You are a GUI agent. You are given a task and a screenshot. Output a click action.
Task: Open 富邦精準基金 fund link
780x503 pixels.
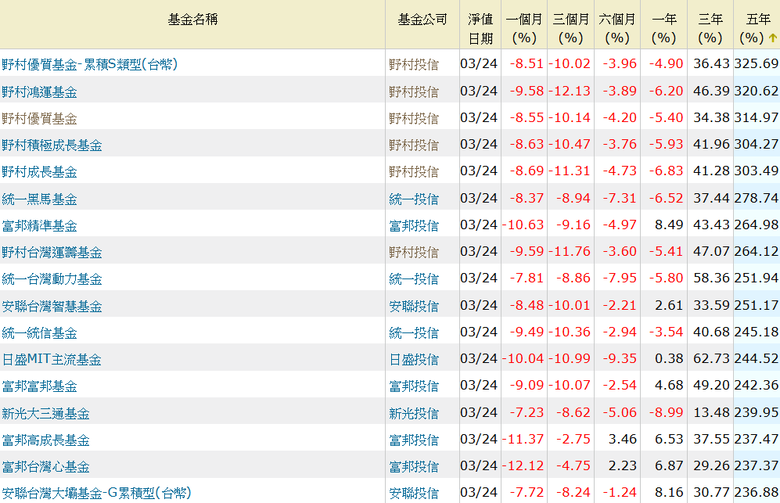tap(39, 225)
